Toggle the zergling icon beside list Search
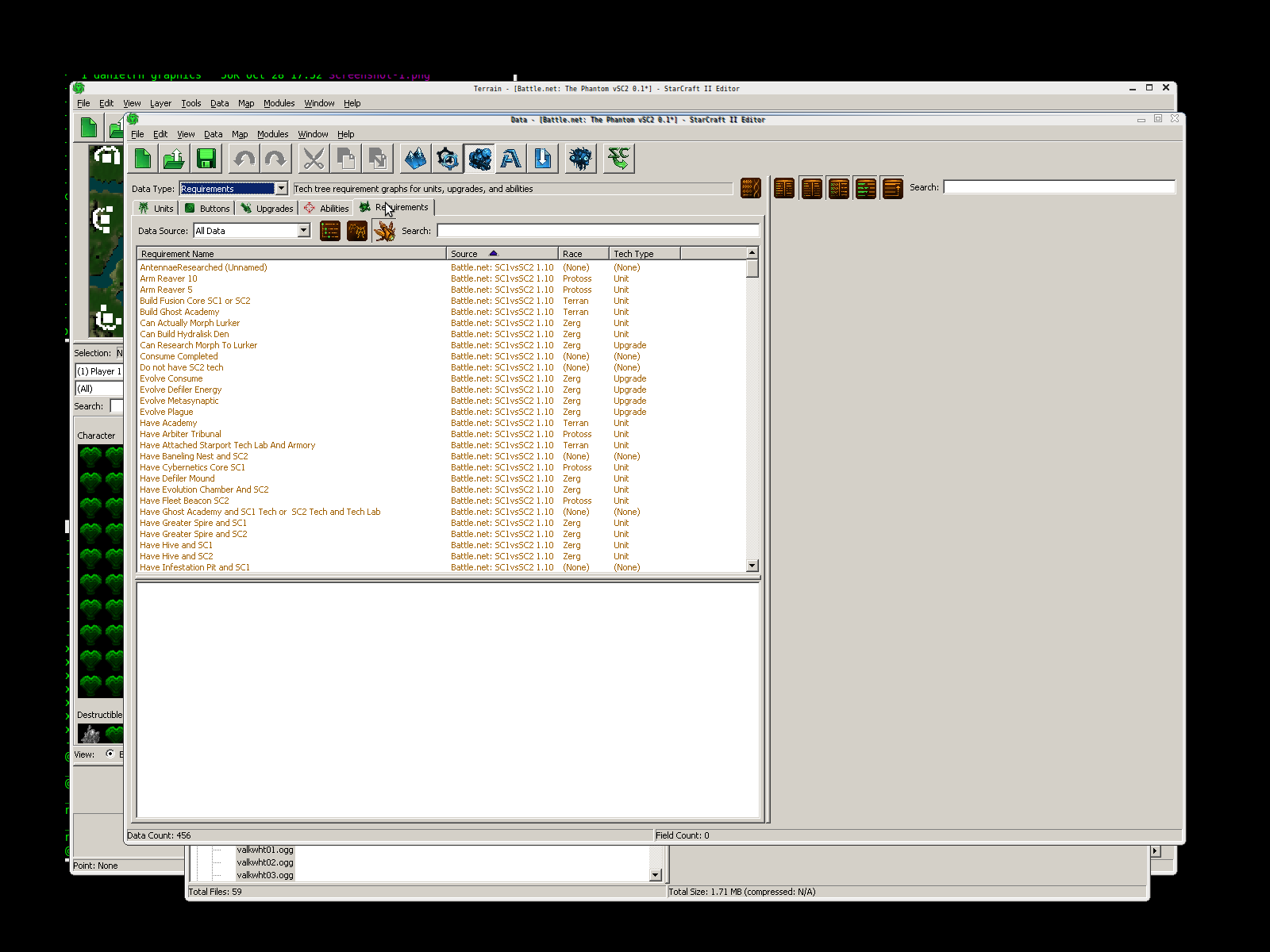1270x952 pixels. pyautogui.click(x=384, y=231)
